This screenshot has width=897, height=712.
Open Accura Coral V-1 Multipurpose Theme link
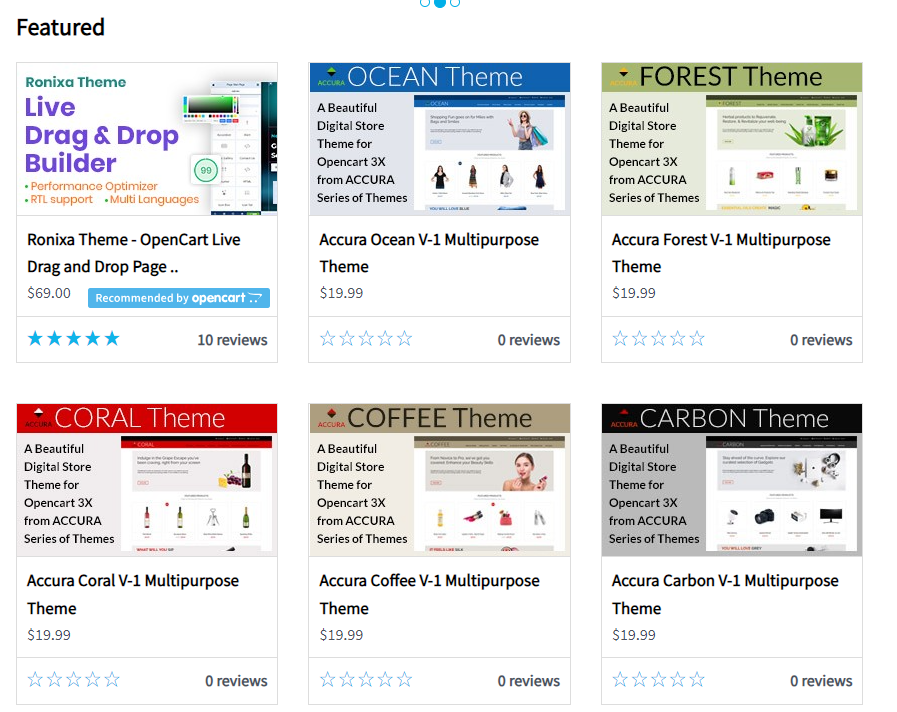[x=133, y=595]
